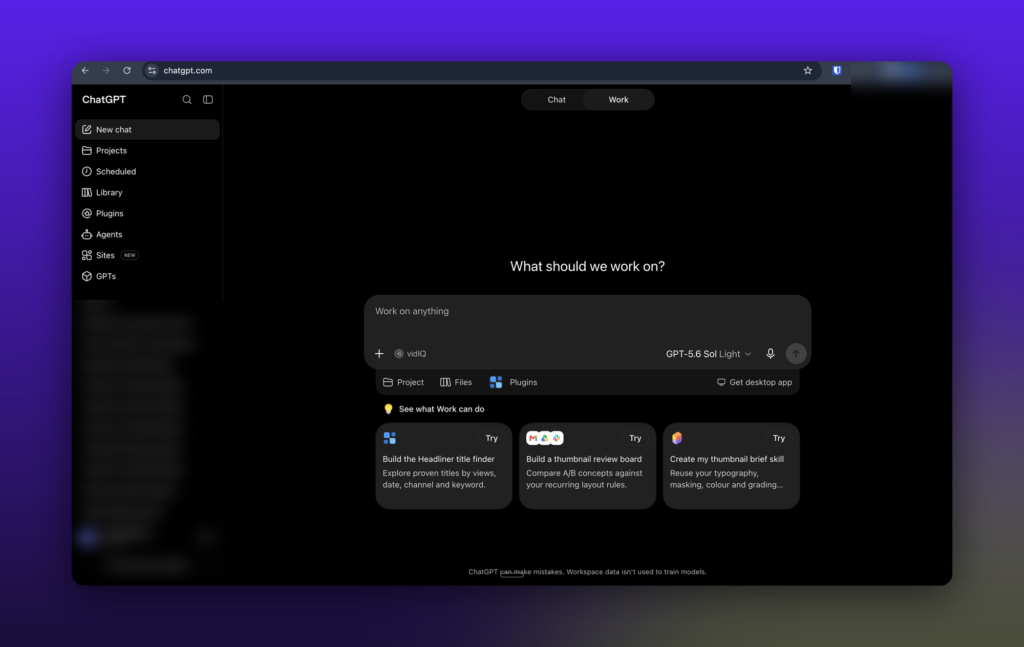Open the 'Build the Headliner title finder' card
Screen dimensions: 1024x647
click(x=443, y=466)
